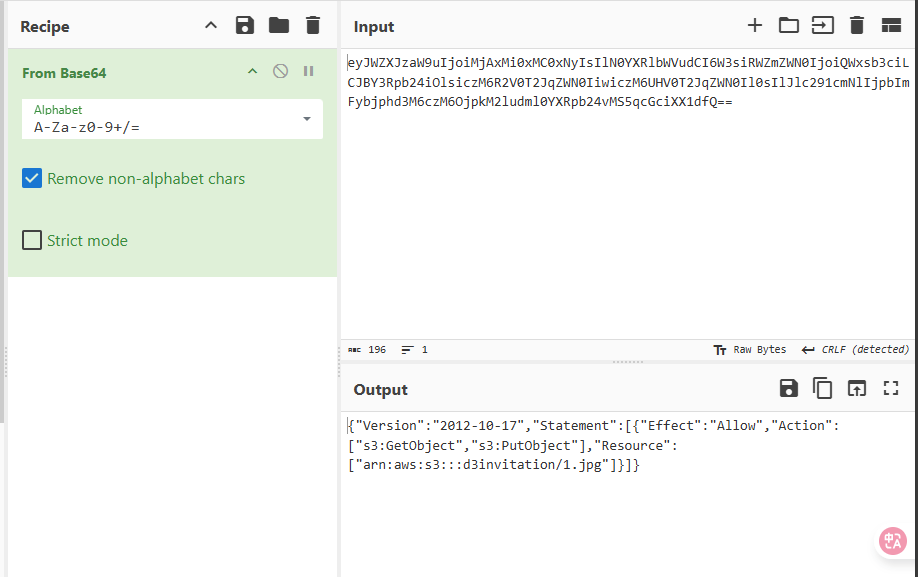Replace input with output
918x577 pixels.
tap(856, 389)
